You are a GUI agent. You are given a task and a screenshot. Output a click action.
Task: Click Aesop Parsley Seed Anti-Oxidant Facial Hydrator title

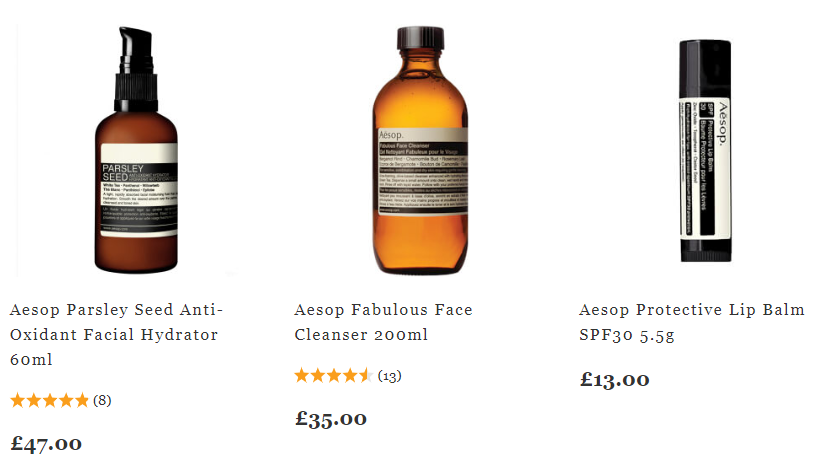[116, 335]
